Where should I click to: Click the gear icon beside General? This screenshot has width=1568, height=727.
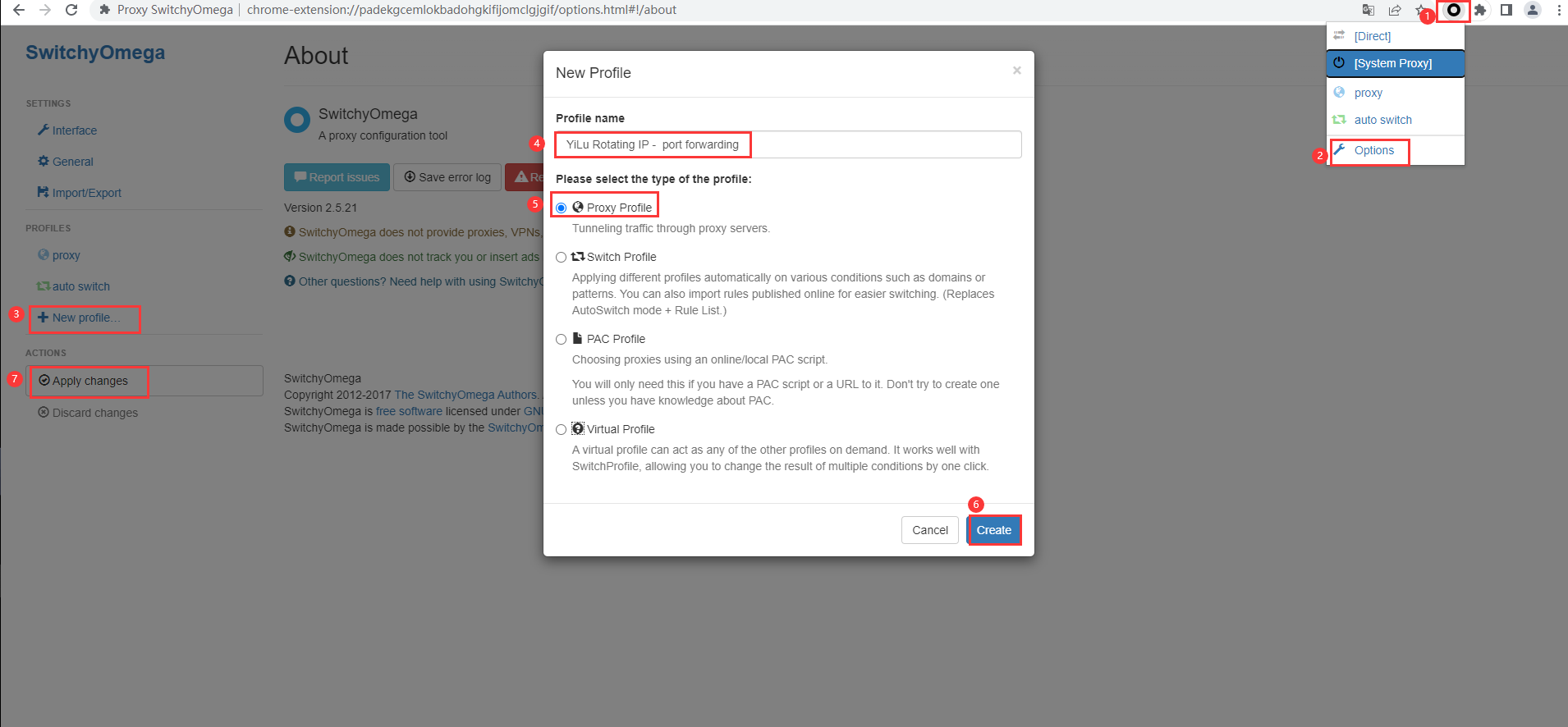pyautogui.click(x=44, y=161)
